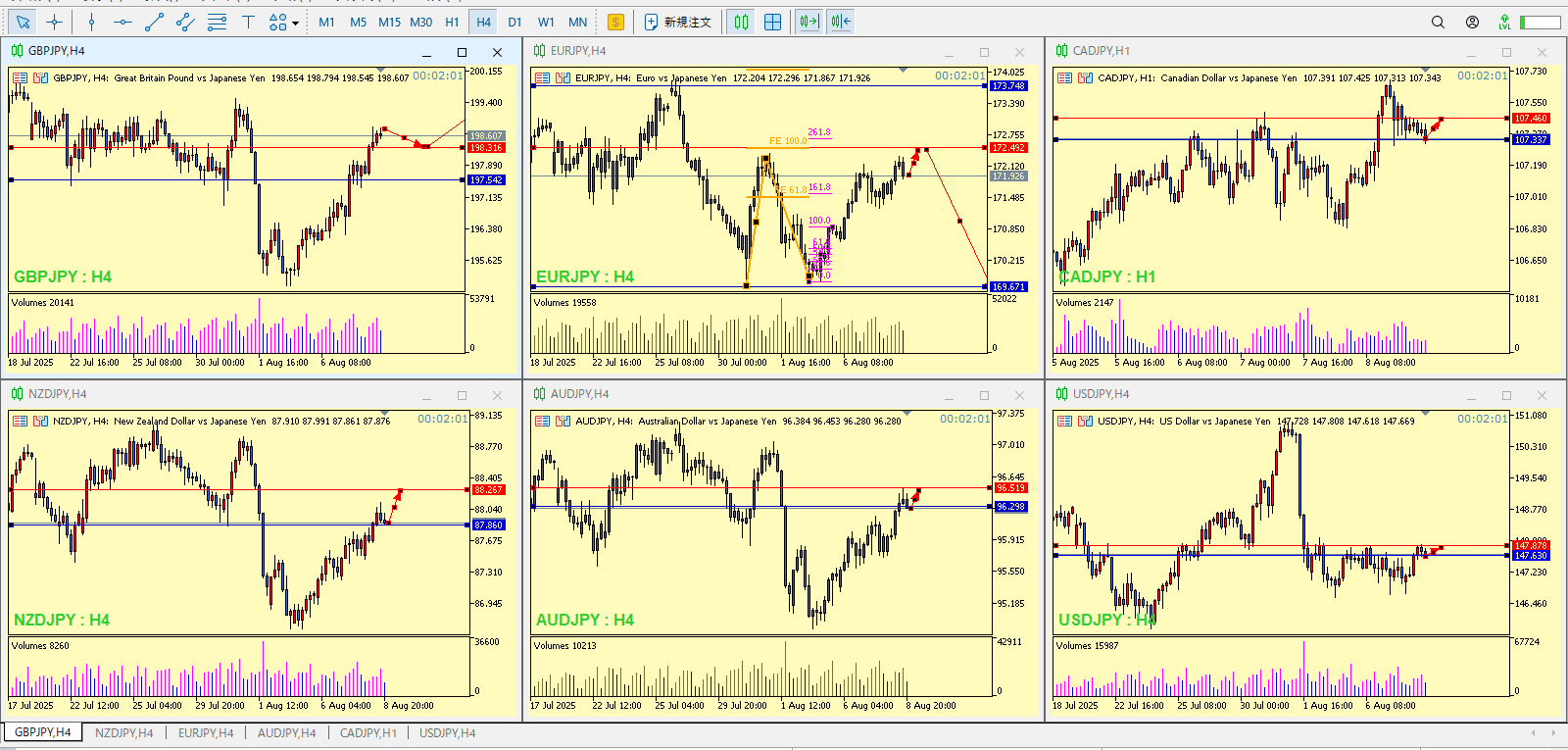The height and width of the screenshot is (750, 1568).
Task: Click NZDJPY chart depth of market icon
Action: [40, 421]
